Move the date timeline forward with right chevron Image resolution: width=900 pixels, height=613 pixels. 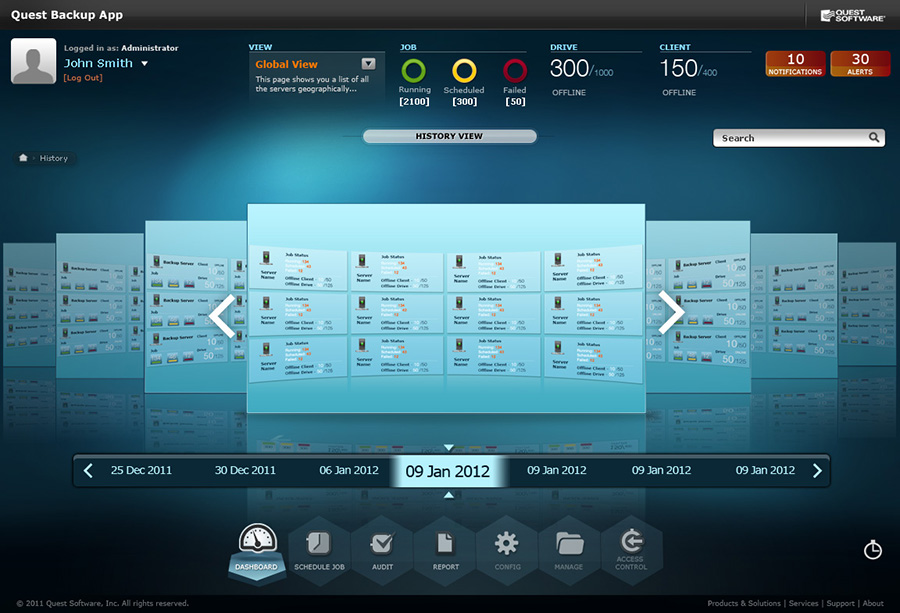point(817,471)
